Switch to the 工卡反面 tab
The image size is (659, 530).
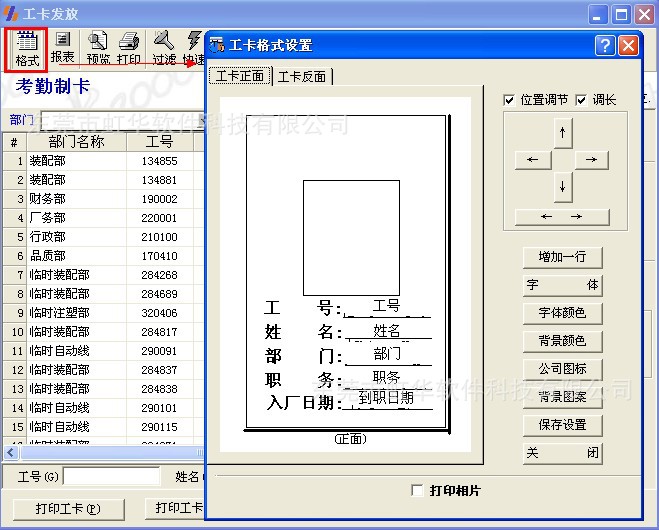(302, 77)
